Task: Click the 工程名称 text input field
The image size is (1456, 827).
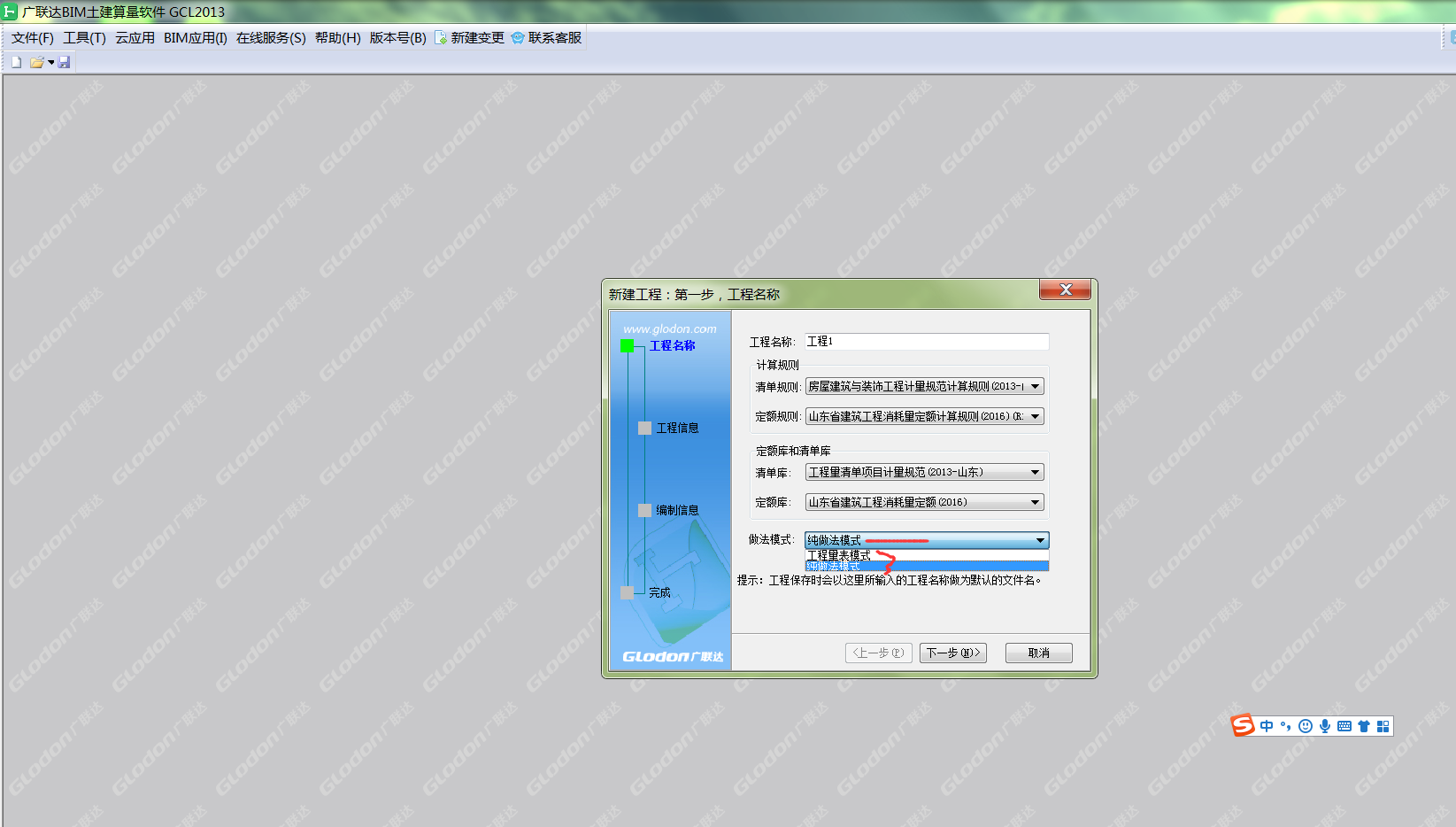Action: click(927, 342)
